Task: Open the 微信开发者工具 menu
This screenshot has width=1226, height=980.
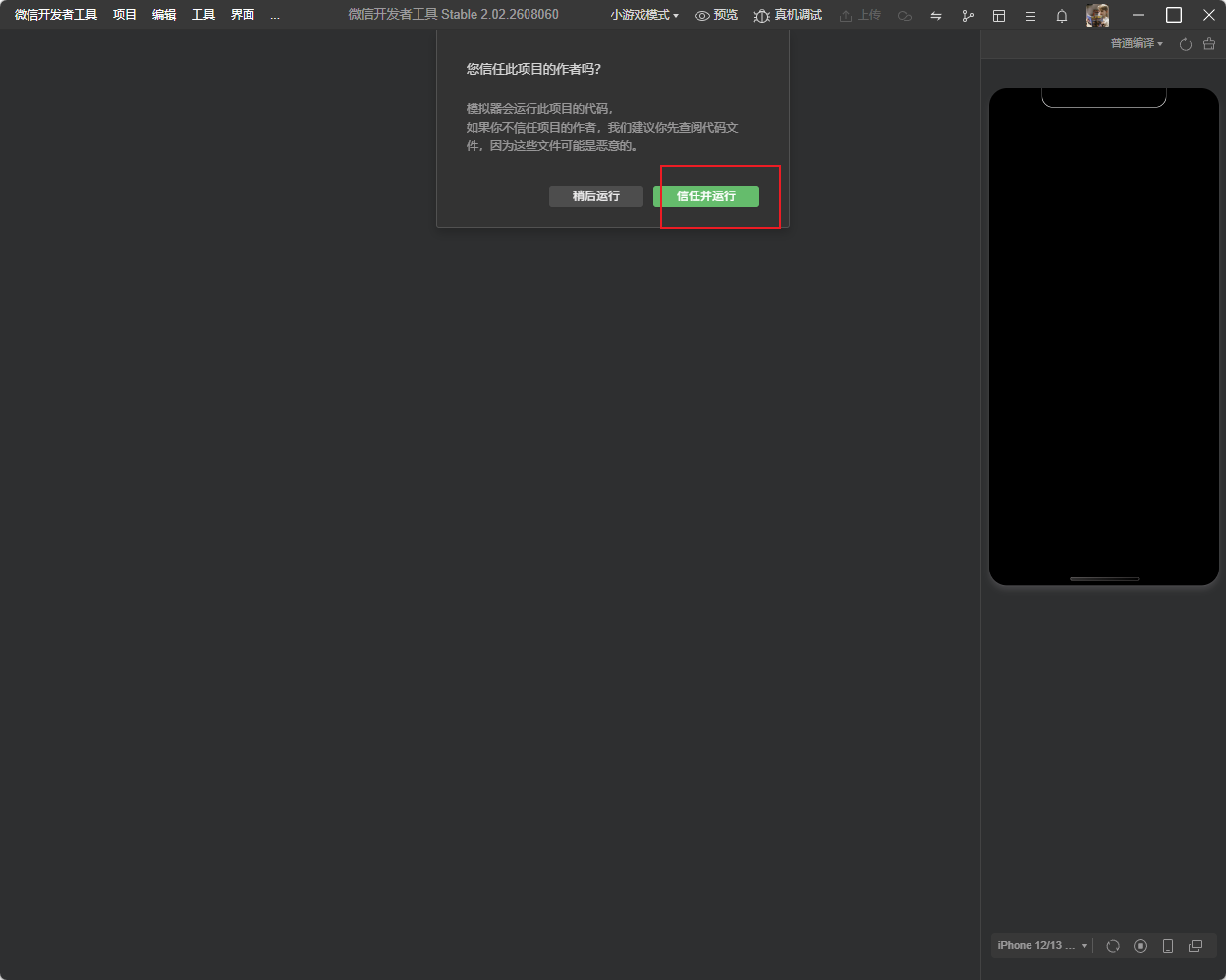Action: pos(56,15)
